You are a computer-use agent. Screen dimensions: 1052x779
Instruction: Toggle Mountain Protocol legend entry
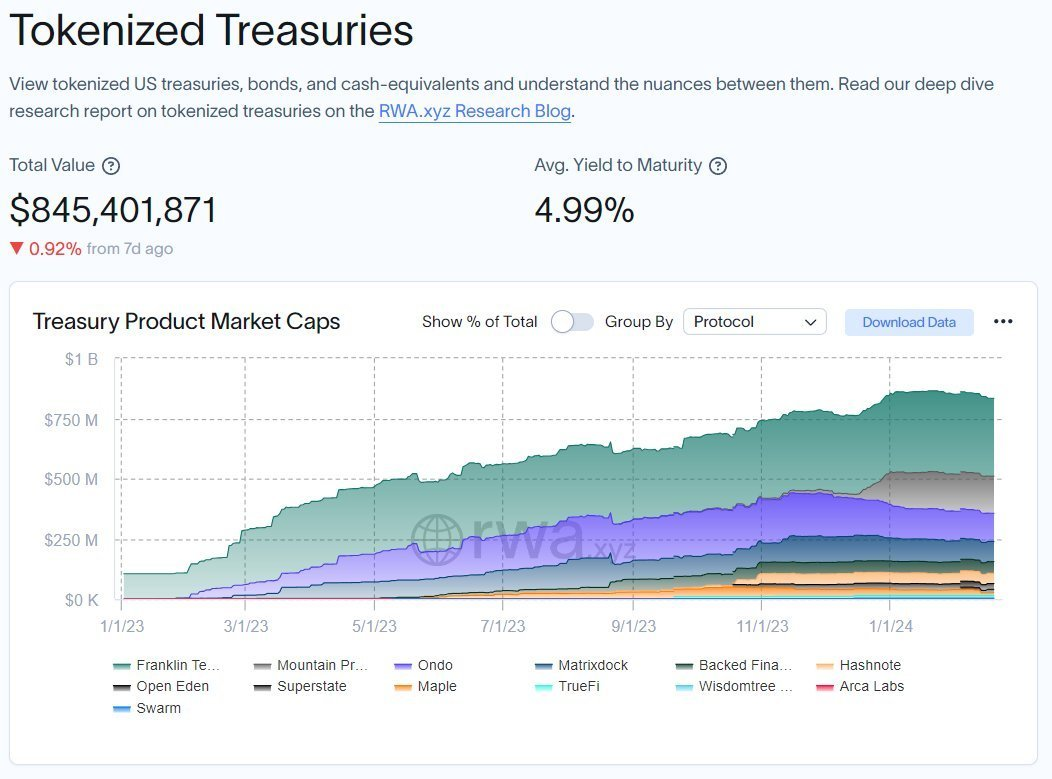click(311, 665)
